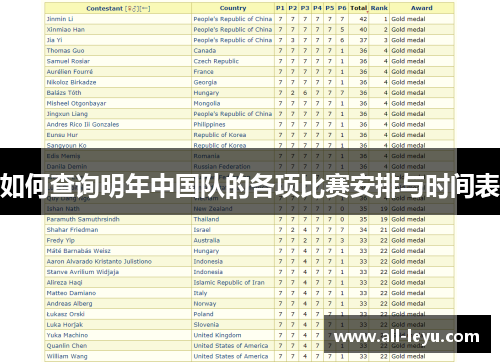Click Andres Rico III Gonzales link
This screenshot has height=362, width=500.
(83, 124)
